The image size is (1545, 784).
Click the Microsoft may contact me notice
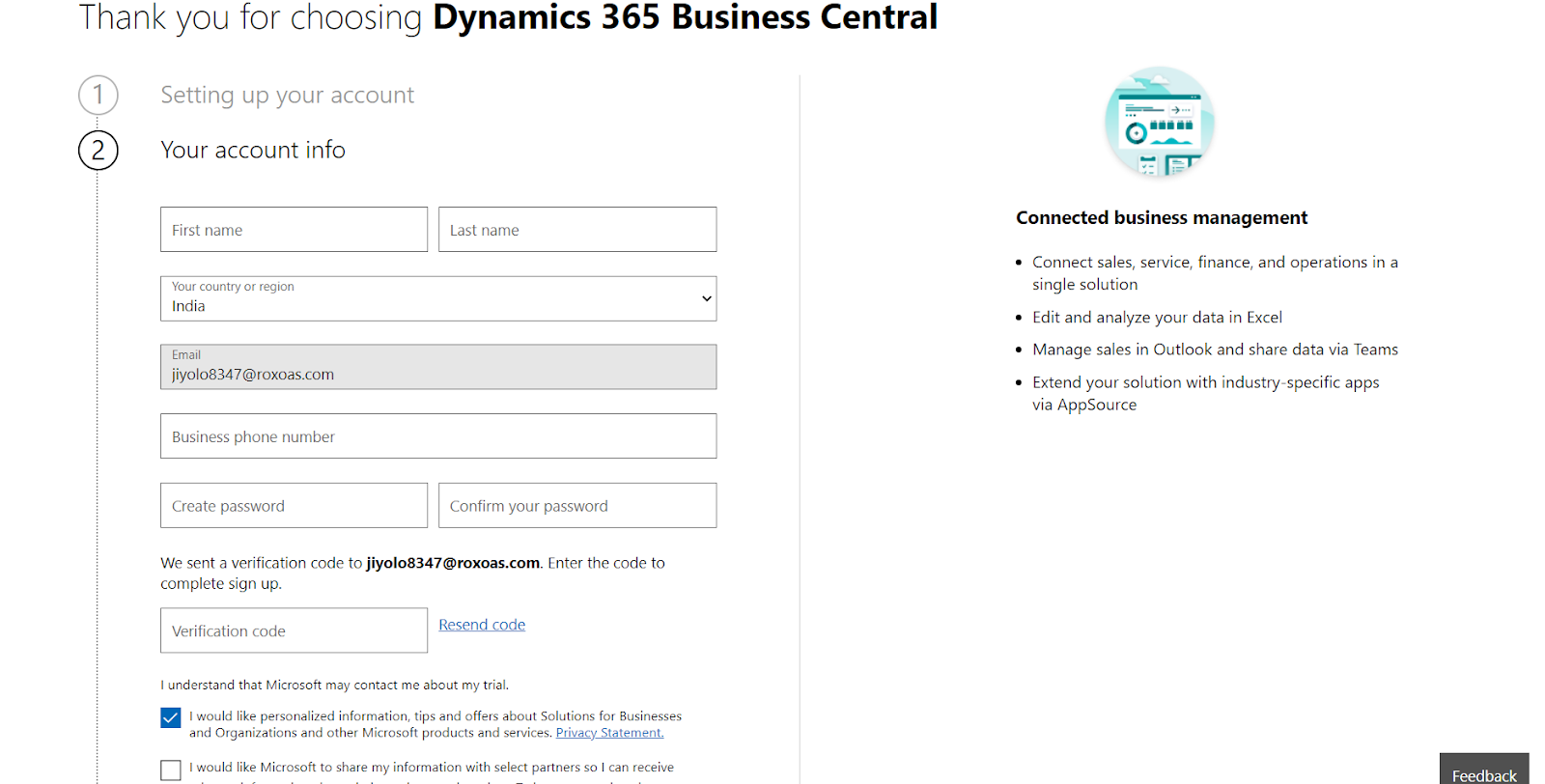point(334,685)
